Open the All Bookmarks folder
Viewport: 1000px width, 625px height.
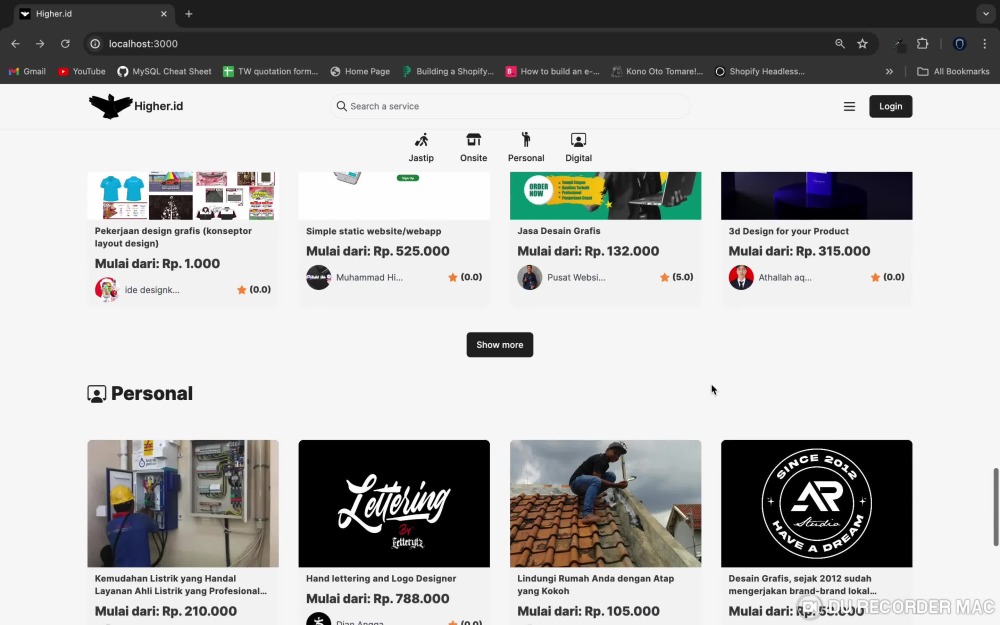click(953, 71)
